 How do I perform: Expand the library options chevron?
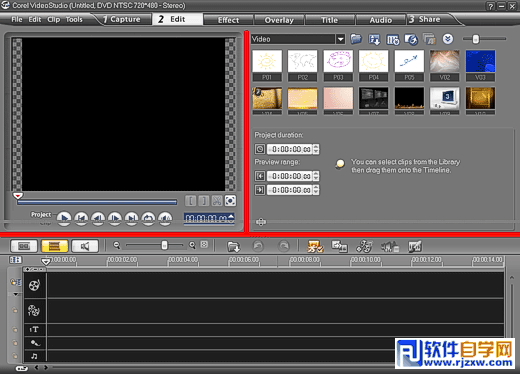coord(448,39)
